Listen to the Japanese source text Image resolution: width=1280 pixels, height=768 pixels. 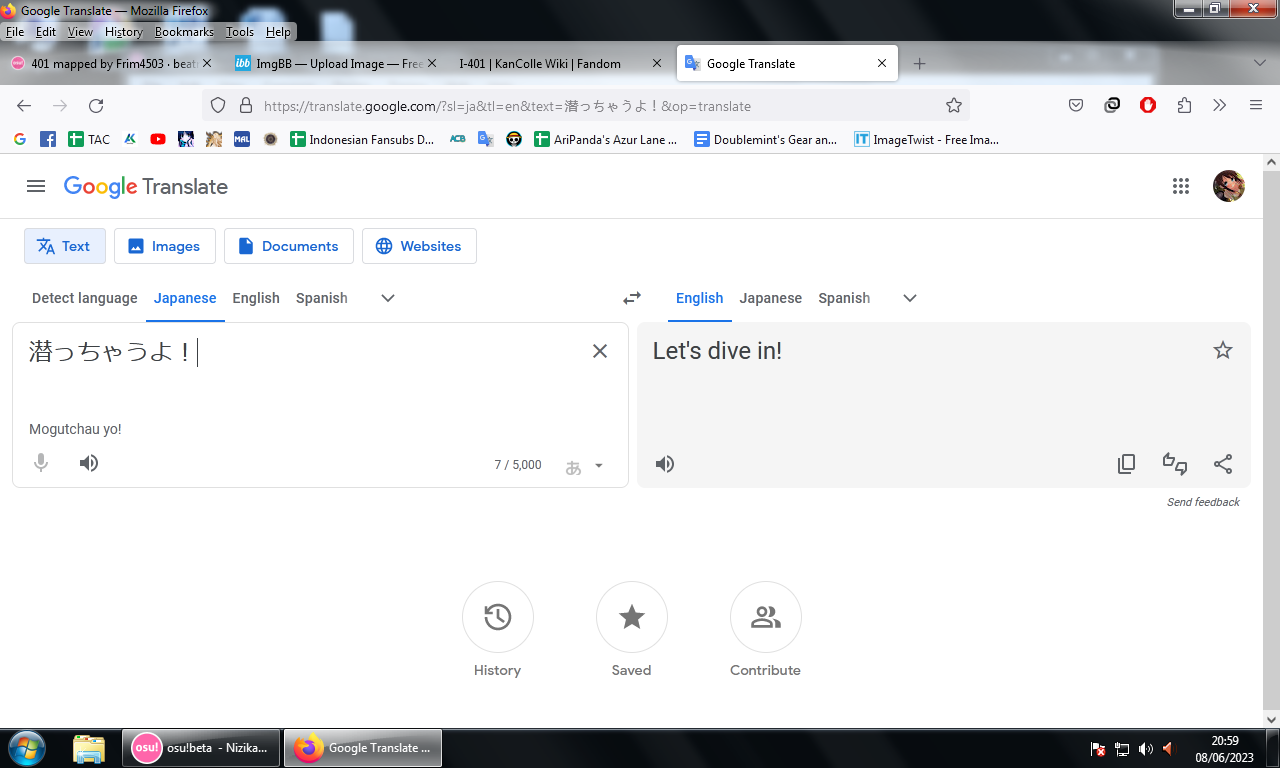click(89, 463)
